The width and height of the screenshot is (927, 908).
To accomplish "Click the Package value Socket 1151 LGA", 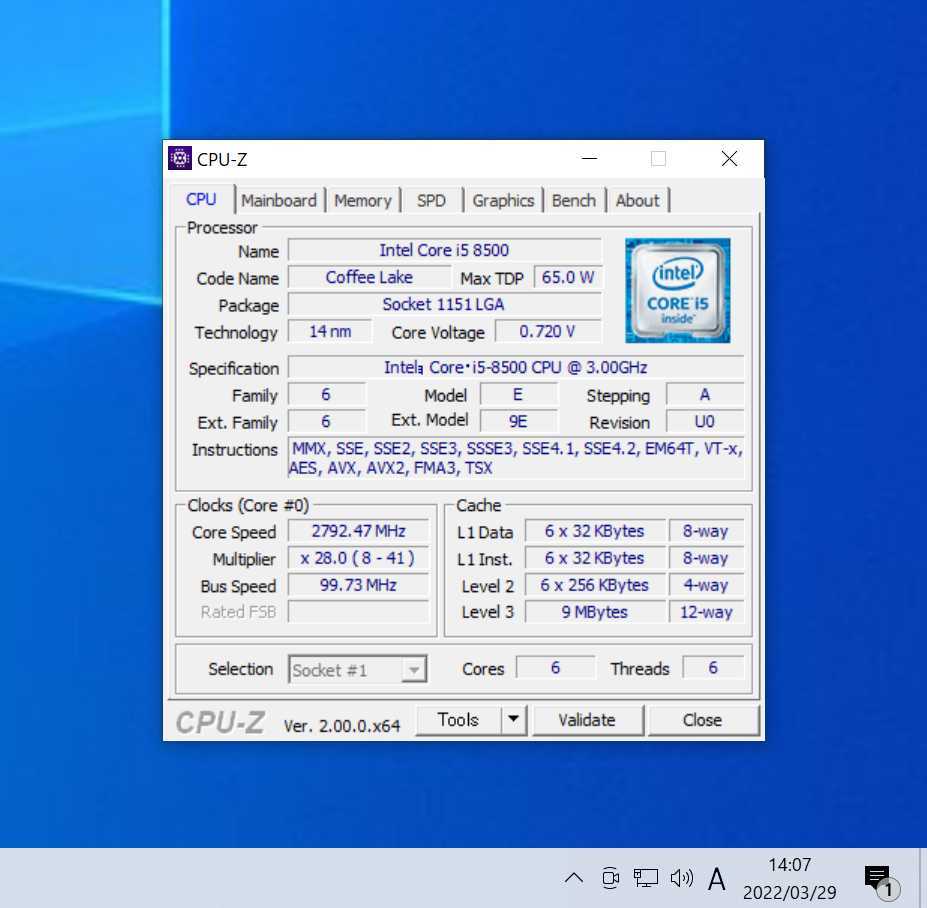I will 445,304.
